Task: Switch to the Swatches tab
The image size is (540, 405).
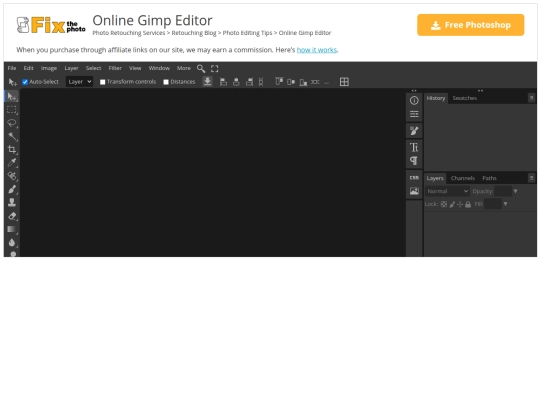Action: [x=465, y=98]
